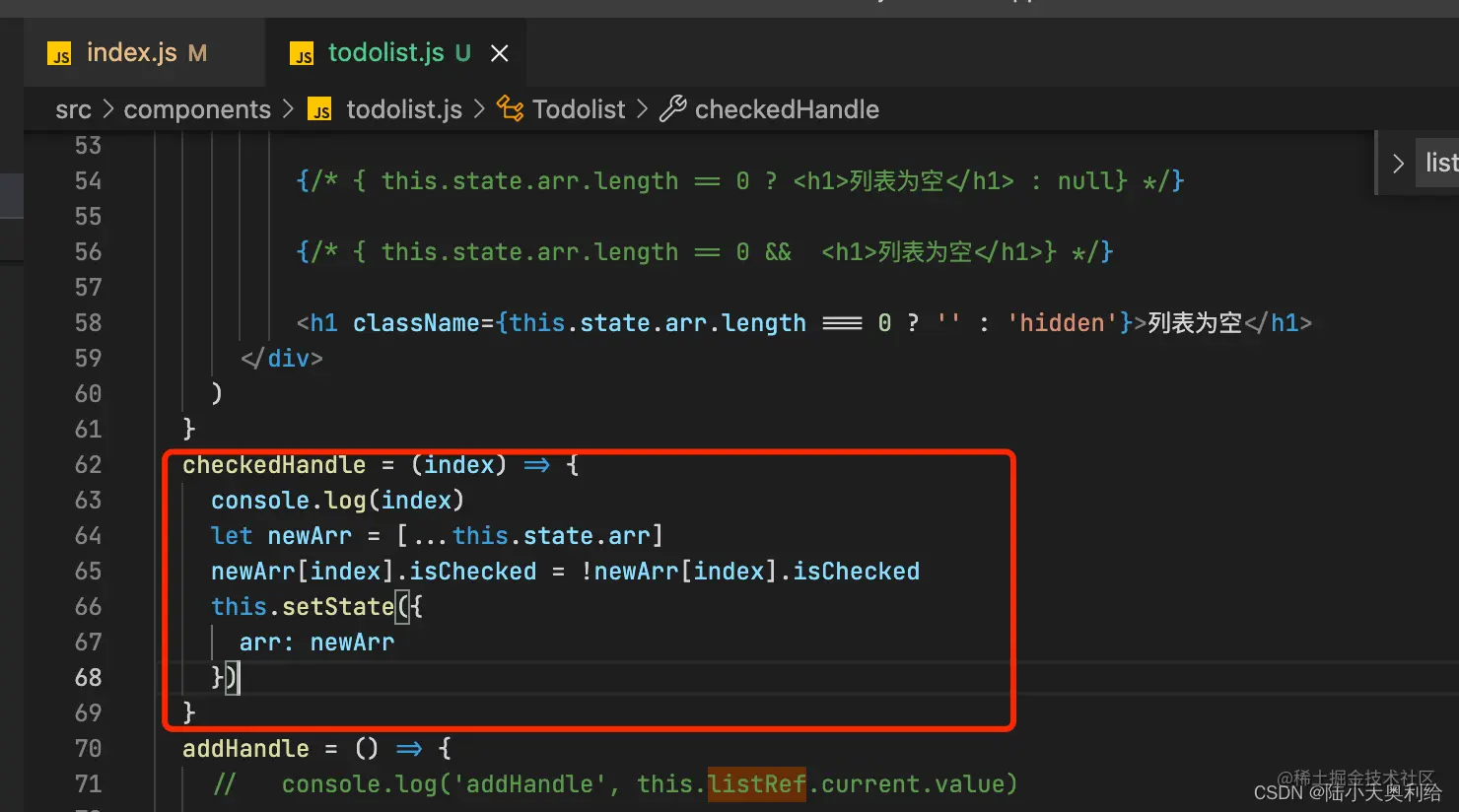
Task: Open the todolist.js breadcrumb item
Action: point(404,109)
